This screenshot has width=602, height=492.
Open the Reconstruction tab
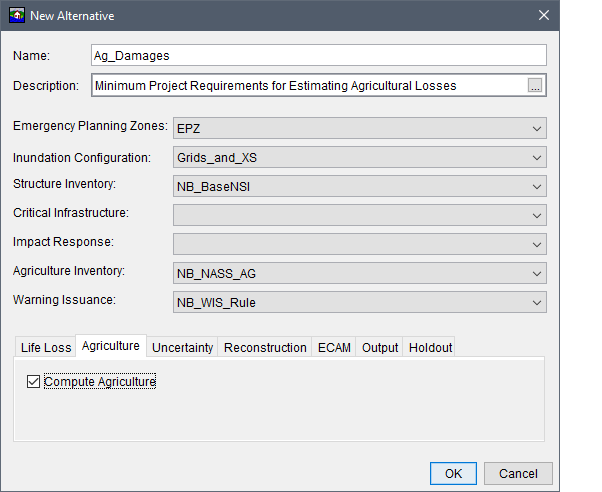(x=265, y=348)
